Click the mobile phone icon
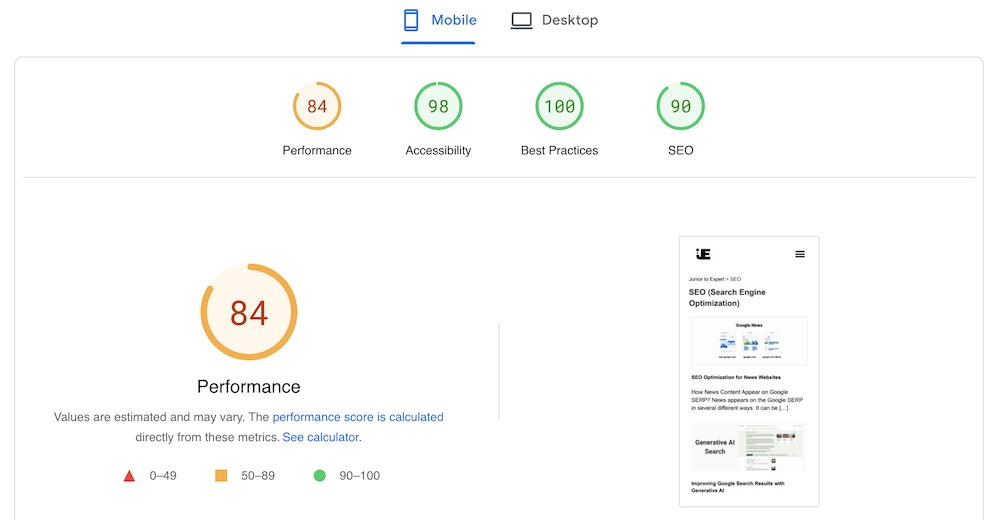 pyautogui.click(x=411, y=20)
